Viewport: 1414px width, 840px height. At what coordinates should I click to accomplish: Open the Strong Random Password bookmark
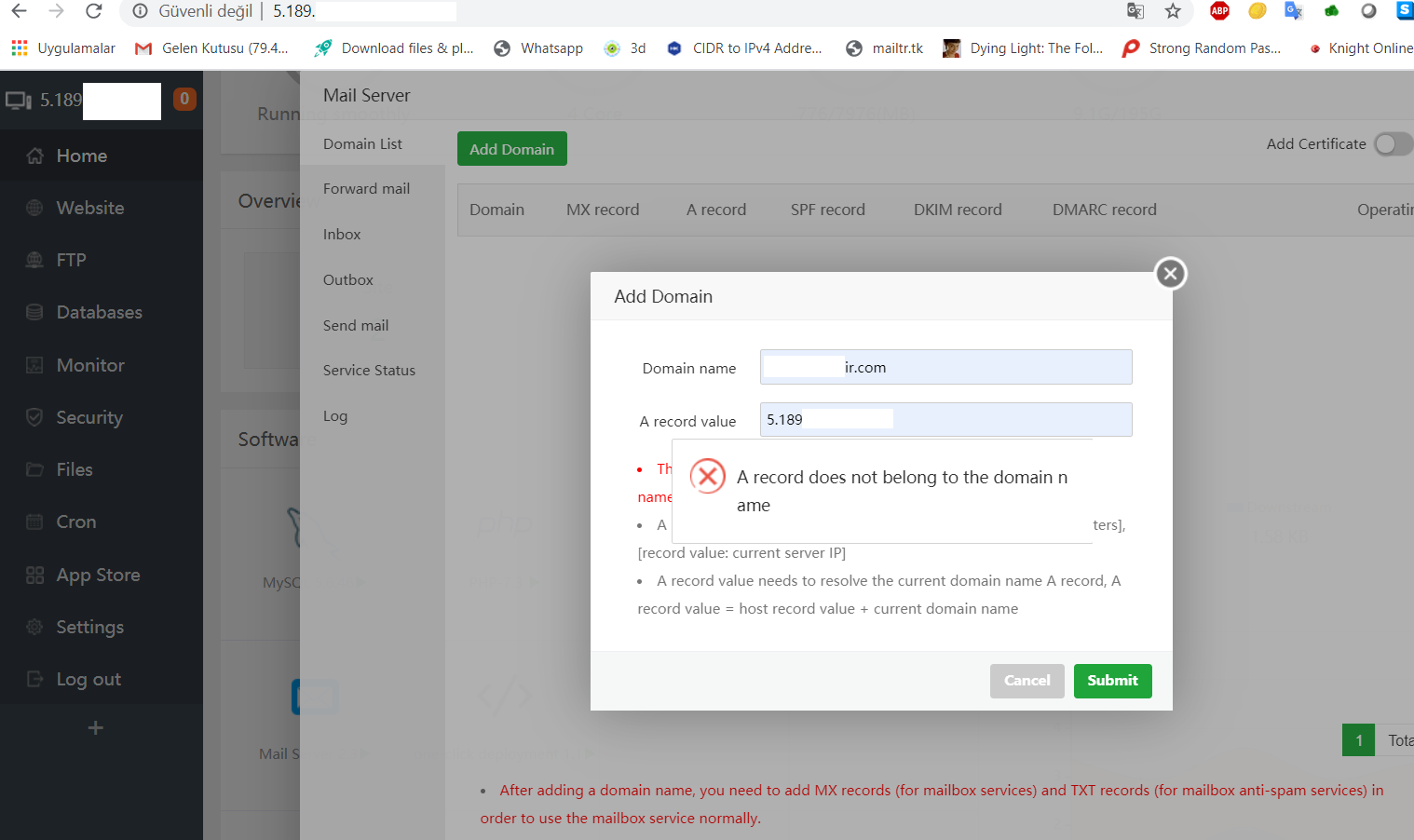click(x=1202, y=48)
